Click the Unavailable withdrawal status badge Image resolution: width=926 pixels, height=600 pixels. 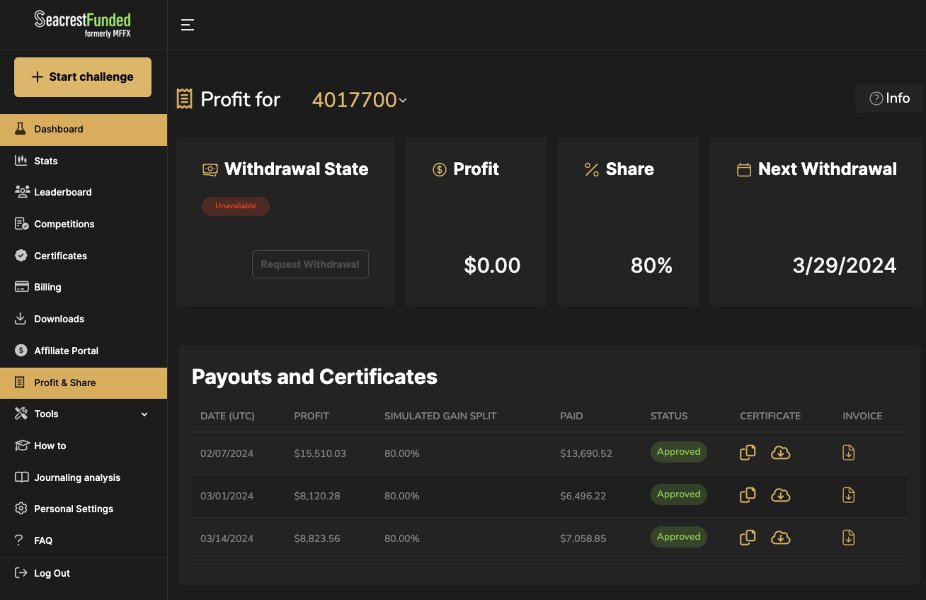click(x=235, y=205)
